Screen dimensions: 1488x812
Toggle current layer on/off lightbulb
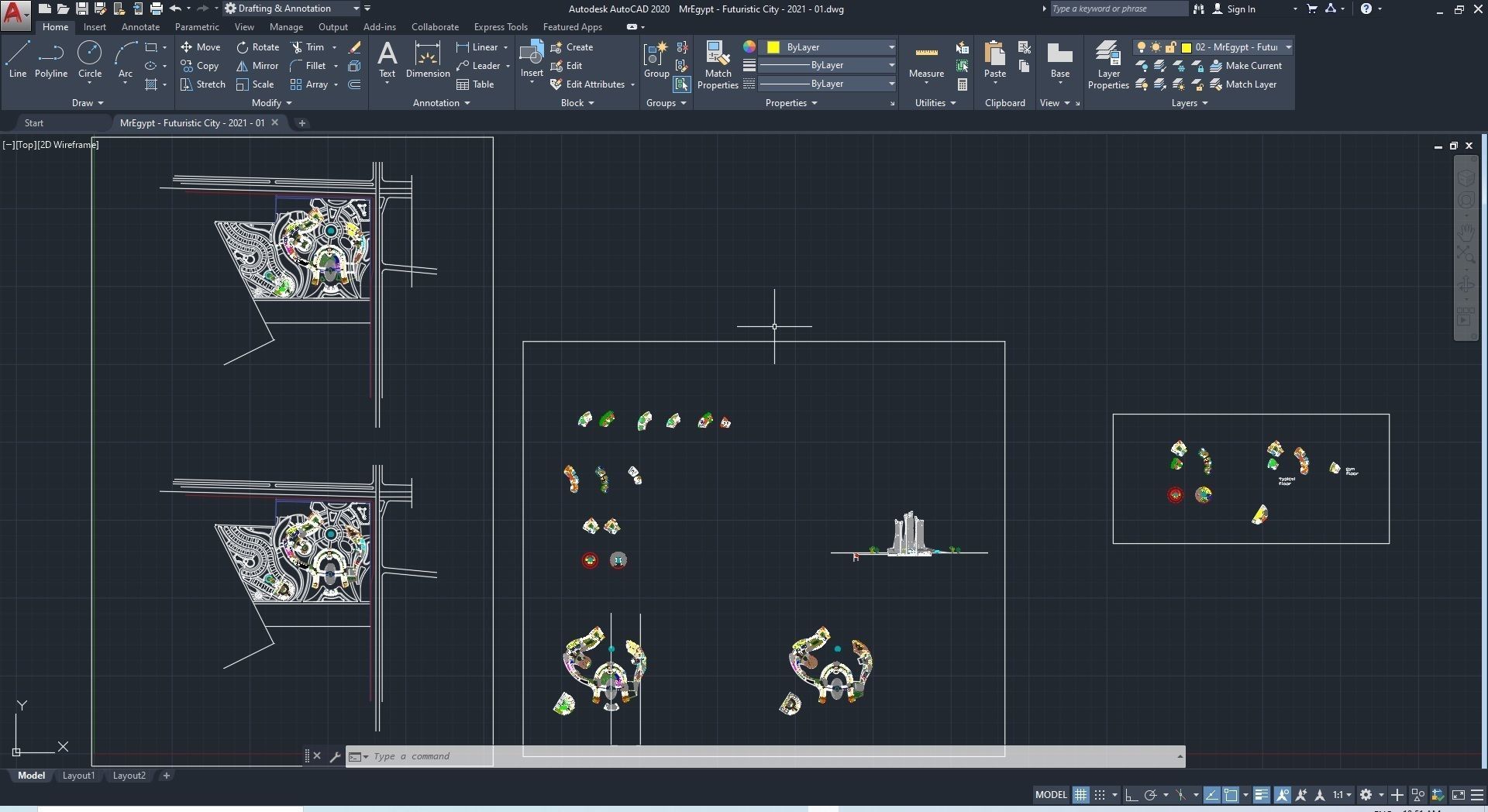click(1141, 47)
